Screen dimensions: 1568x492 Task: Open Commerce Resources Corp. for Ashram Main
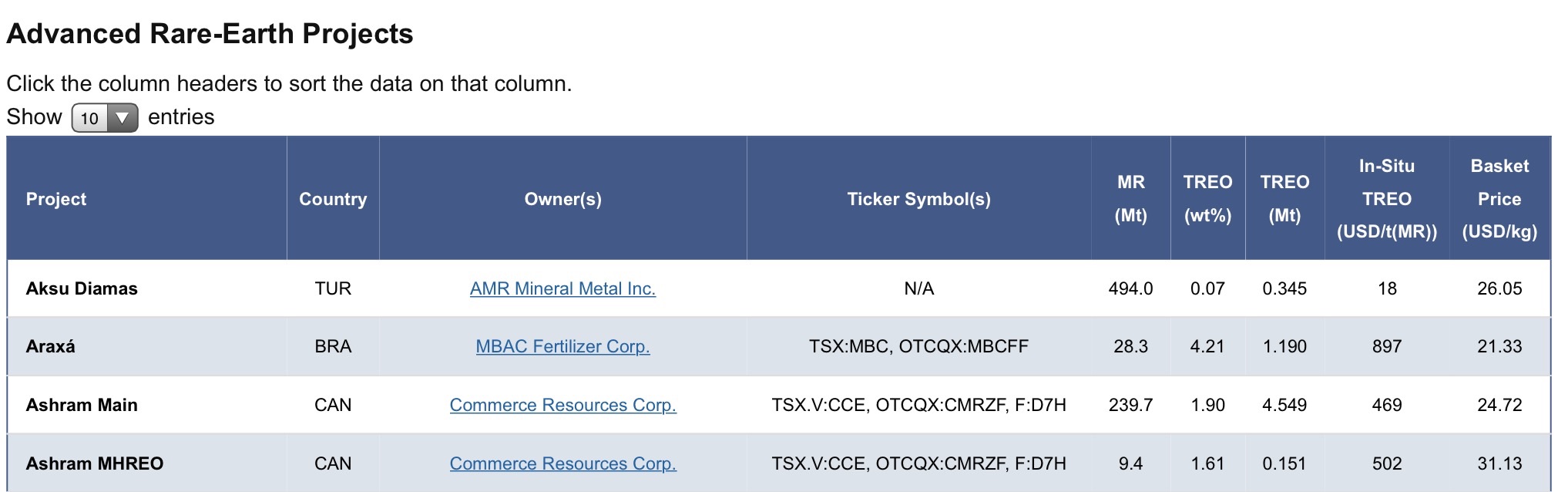point(562,405)
